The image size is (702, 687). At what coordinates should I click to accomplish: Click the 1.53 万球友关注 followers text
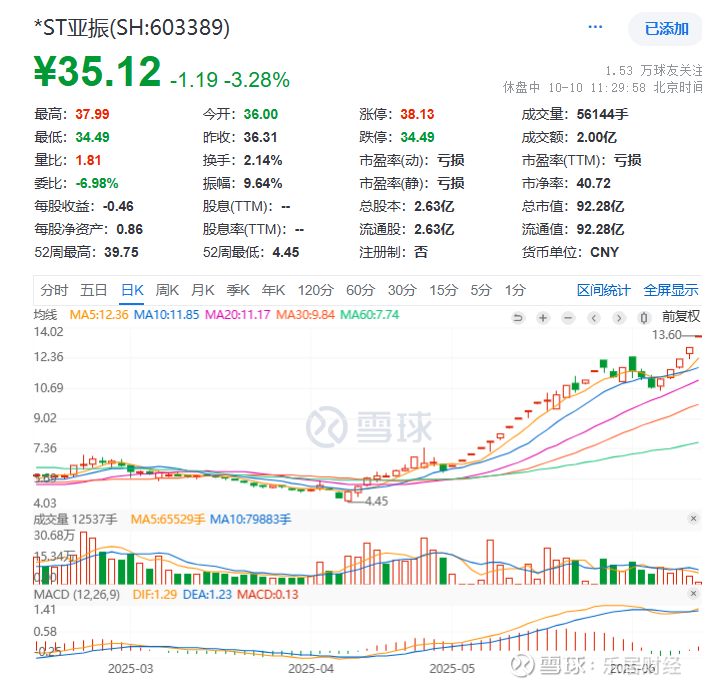653,71
